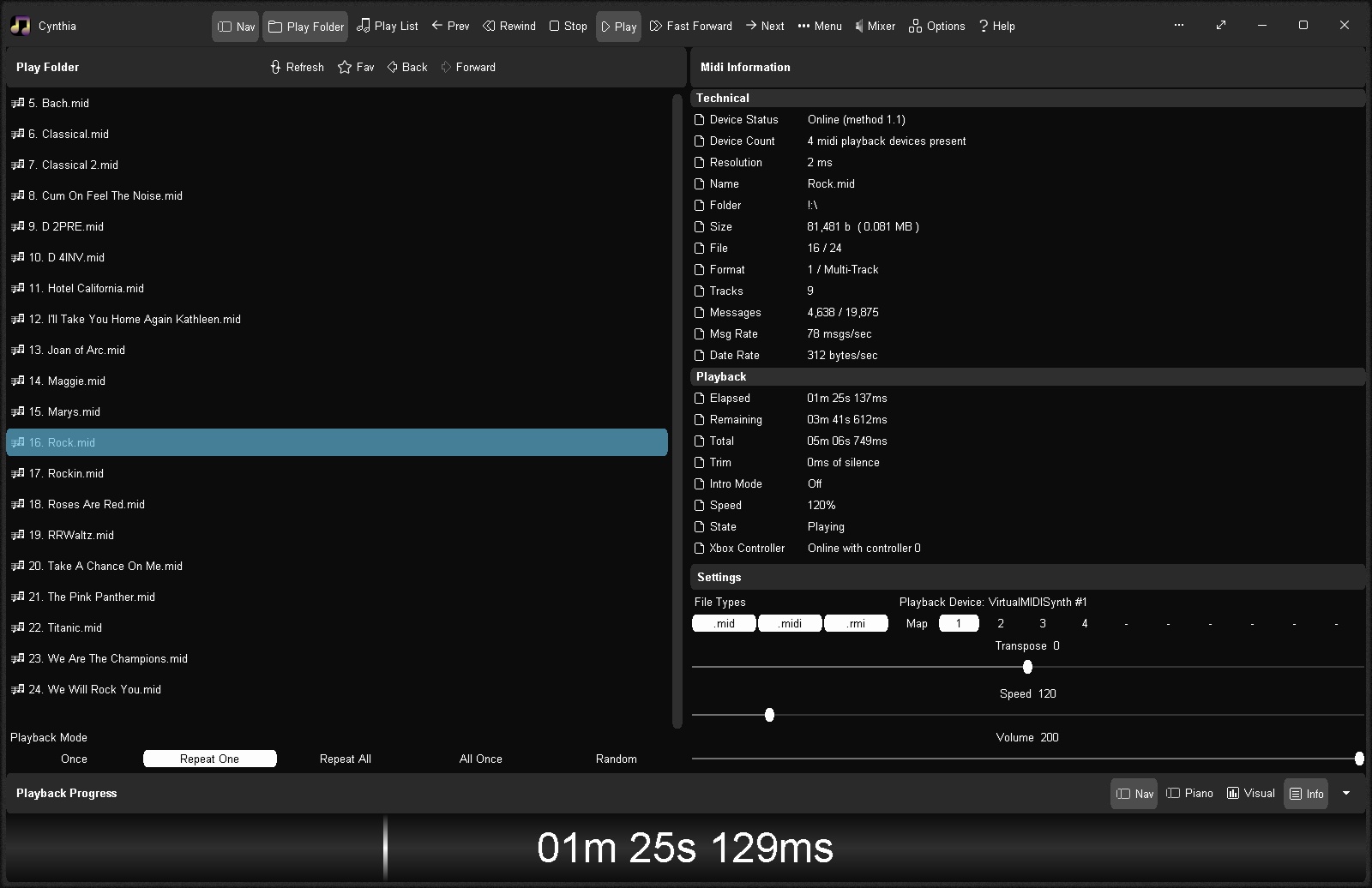
Task: Navigate Forward in Play Folder
Action: coord(467,67)
